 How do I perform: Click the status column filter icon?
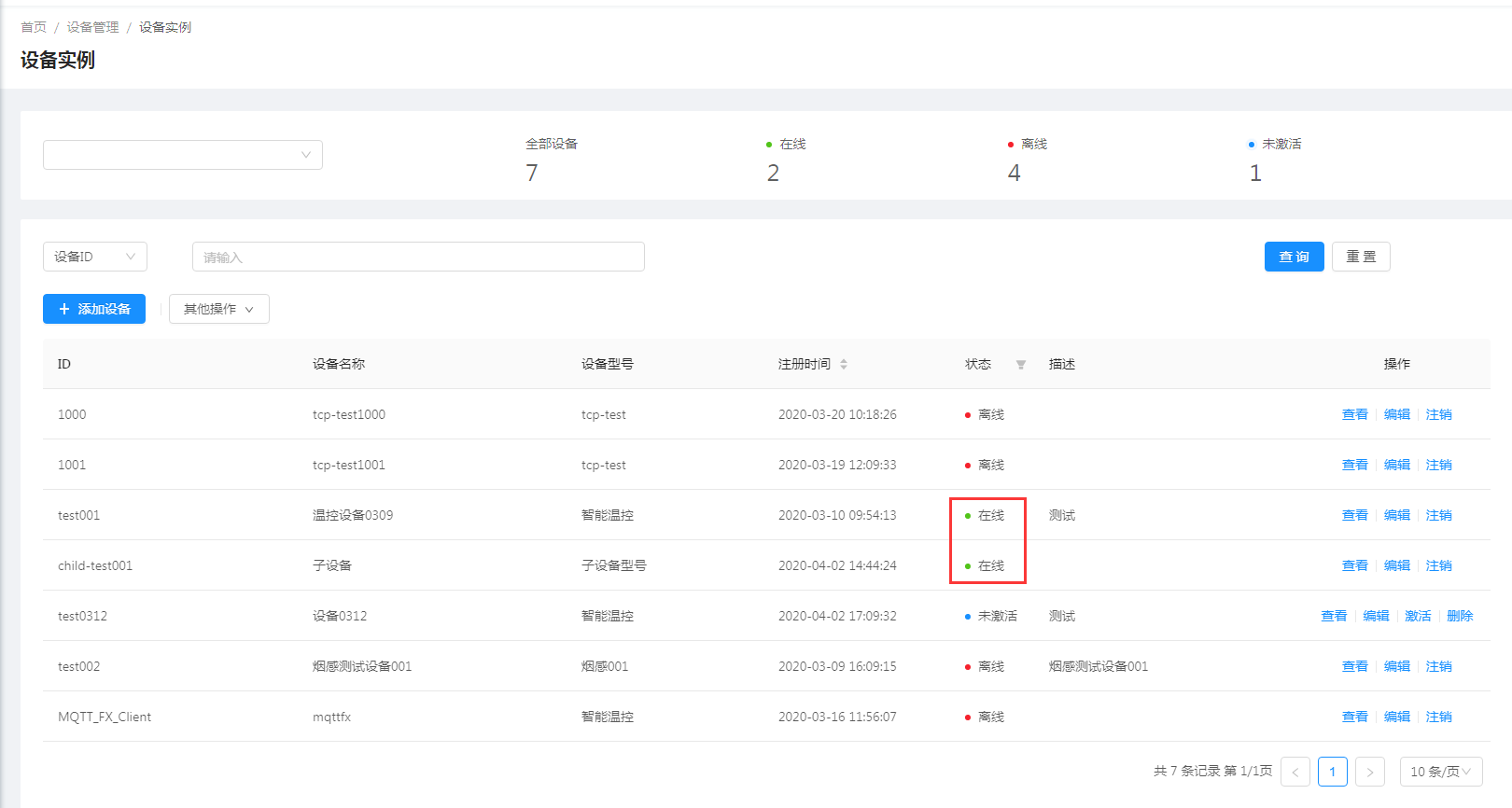point(1020,365)
